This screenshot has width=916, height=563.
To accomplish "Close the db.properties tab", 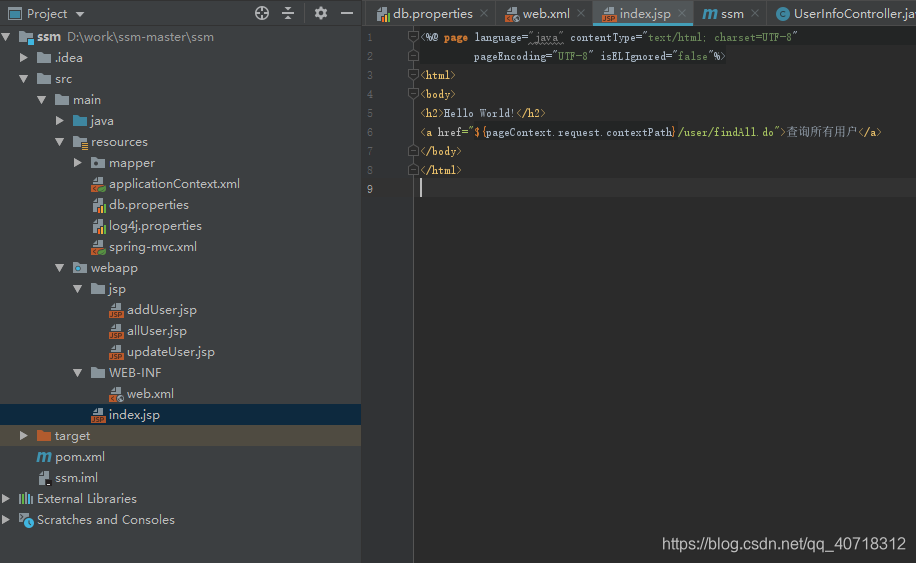I will pyautogui.click(x=484, y=13).
